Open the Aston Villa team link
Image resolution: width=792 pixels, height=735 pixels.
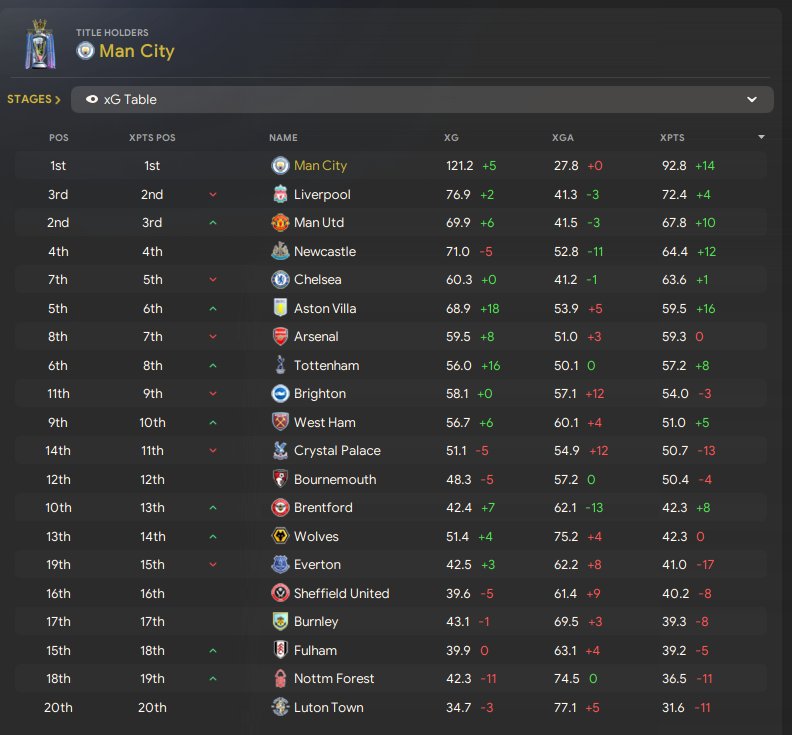coord(325,308)
